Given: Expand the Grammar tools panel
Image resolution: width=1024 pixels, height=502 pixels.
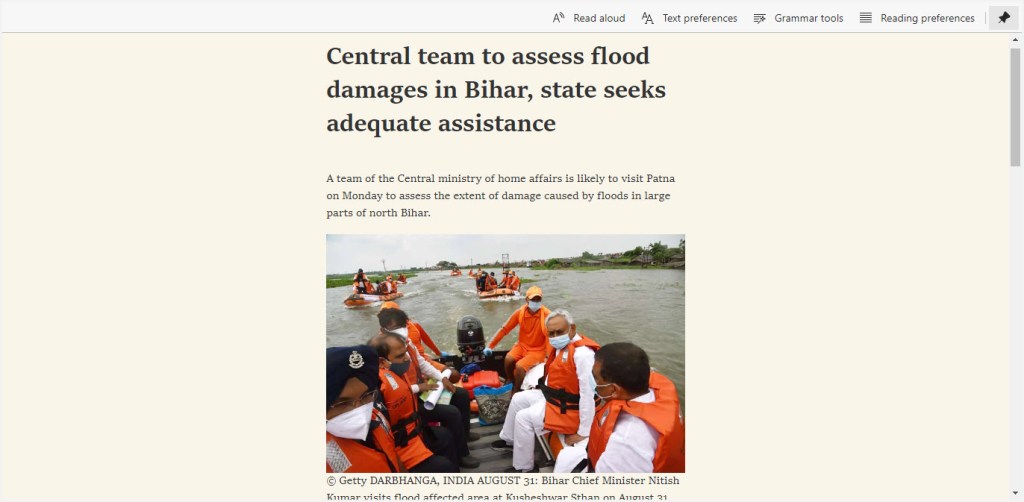Looking at the screenshot, I should 808,18.
